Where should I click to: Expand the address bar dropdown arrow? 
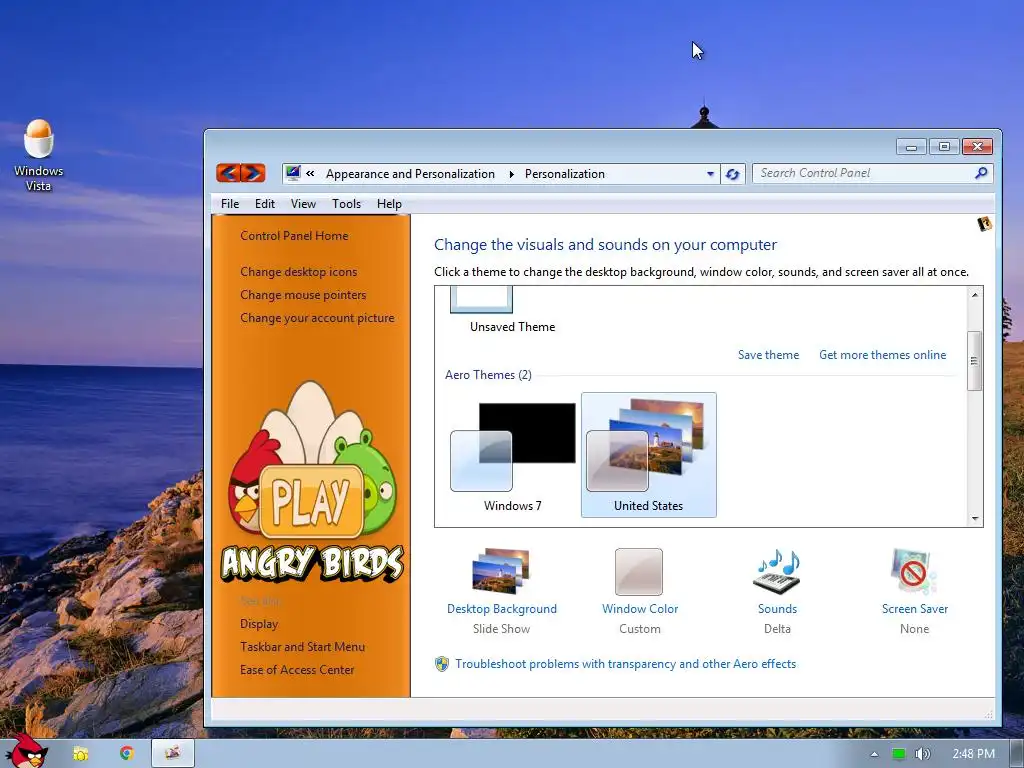[x=710, y=174]
